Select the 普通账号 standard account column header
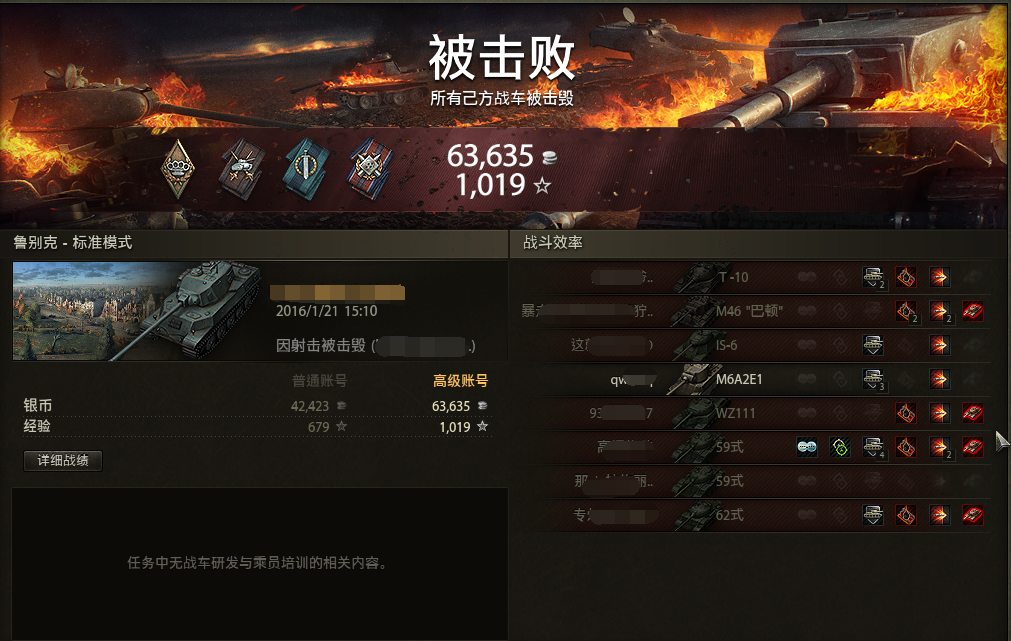 [x=320, y=380]
